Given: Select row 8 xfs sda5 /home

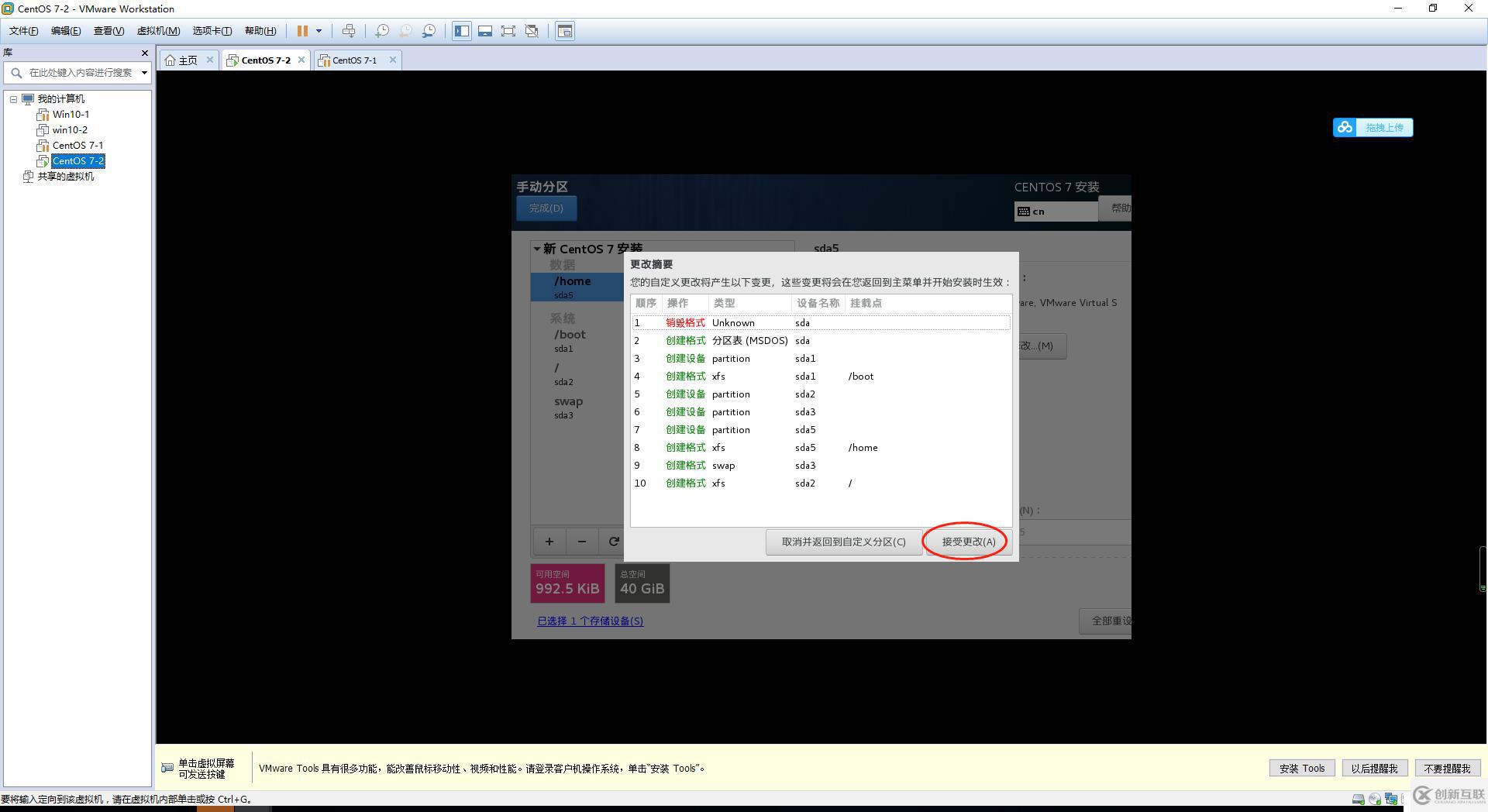Looking at the screenshot, I should 821,448.
